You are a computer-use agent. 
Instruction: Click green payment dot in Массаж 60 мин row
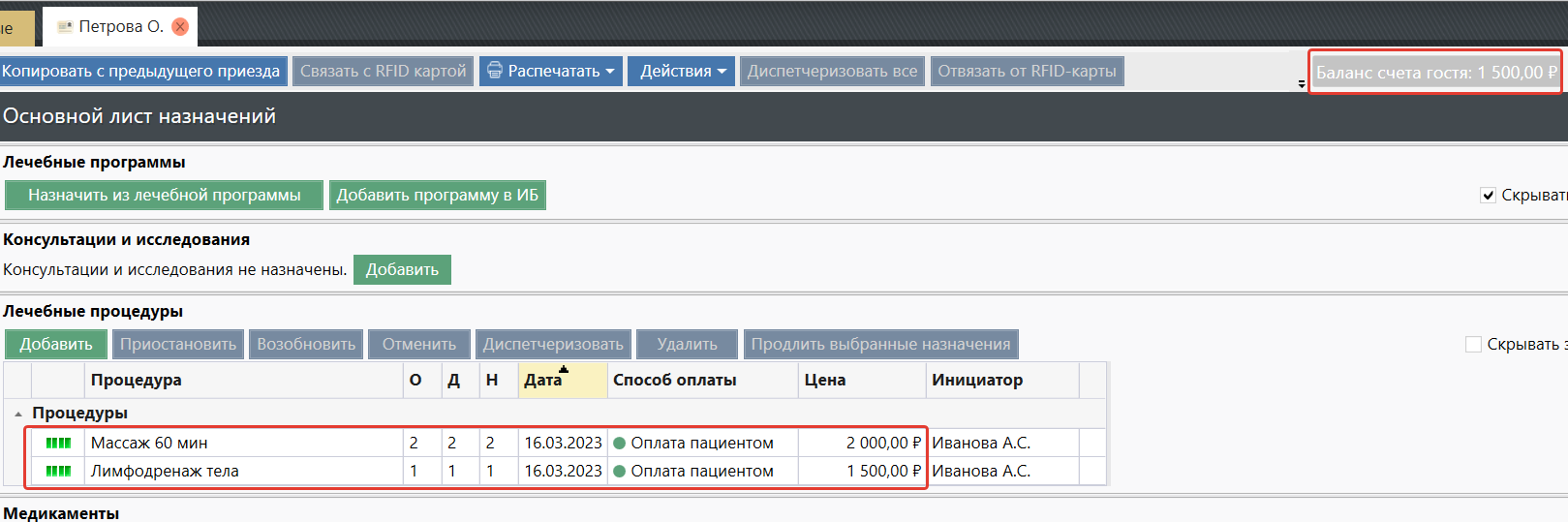pos(620,444)
